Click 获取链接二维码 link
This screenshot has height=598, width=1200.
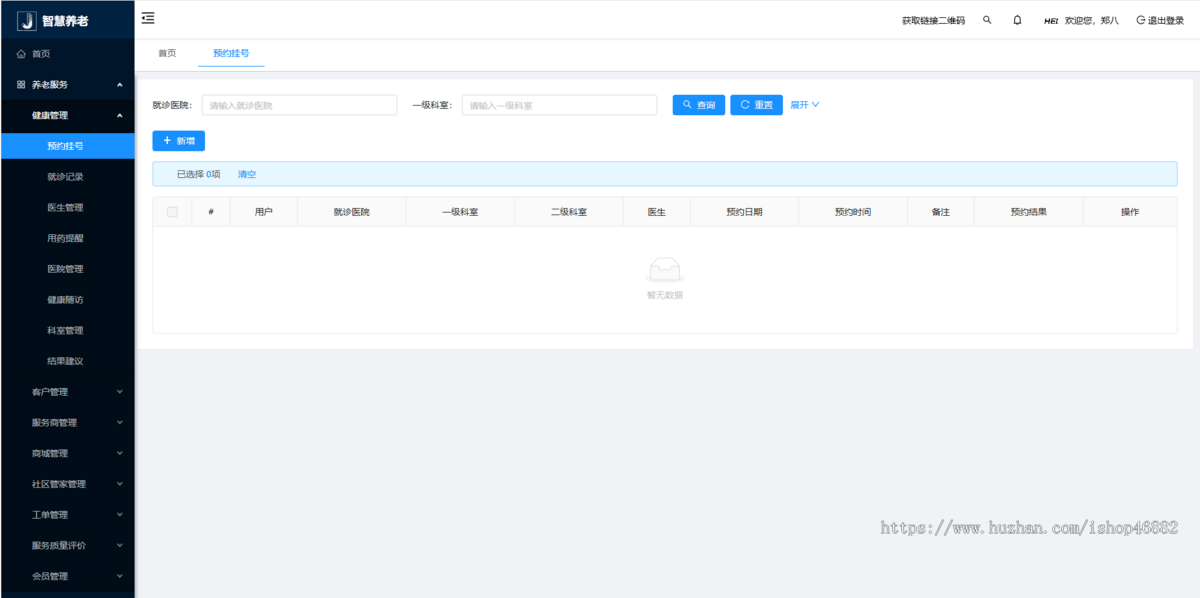coord(933,20)
